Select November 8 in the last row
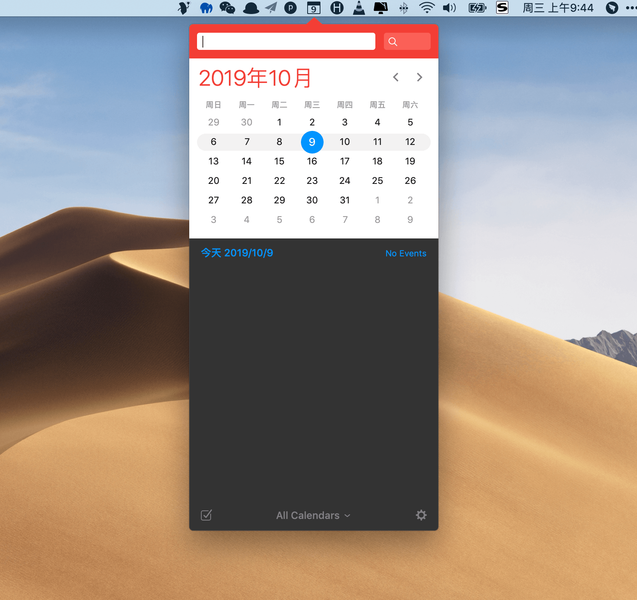 (377, 220)
